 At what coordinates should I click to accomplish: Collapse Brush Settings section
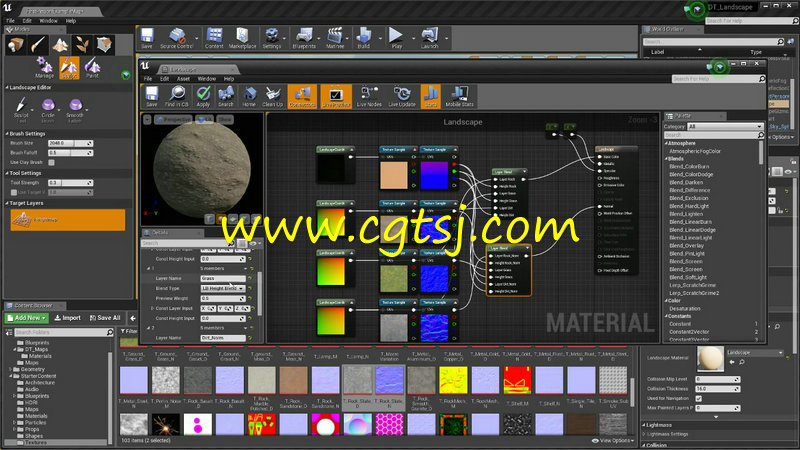click(x=7, y=134)
